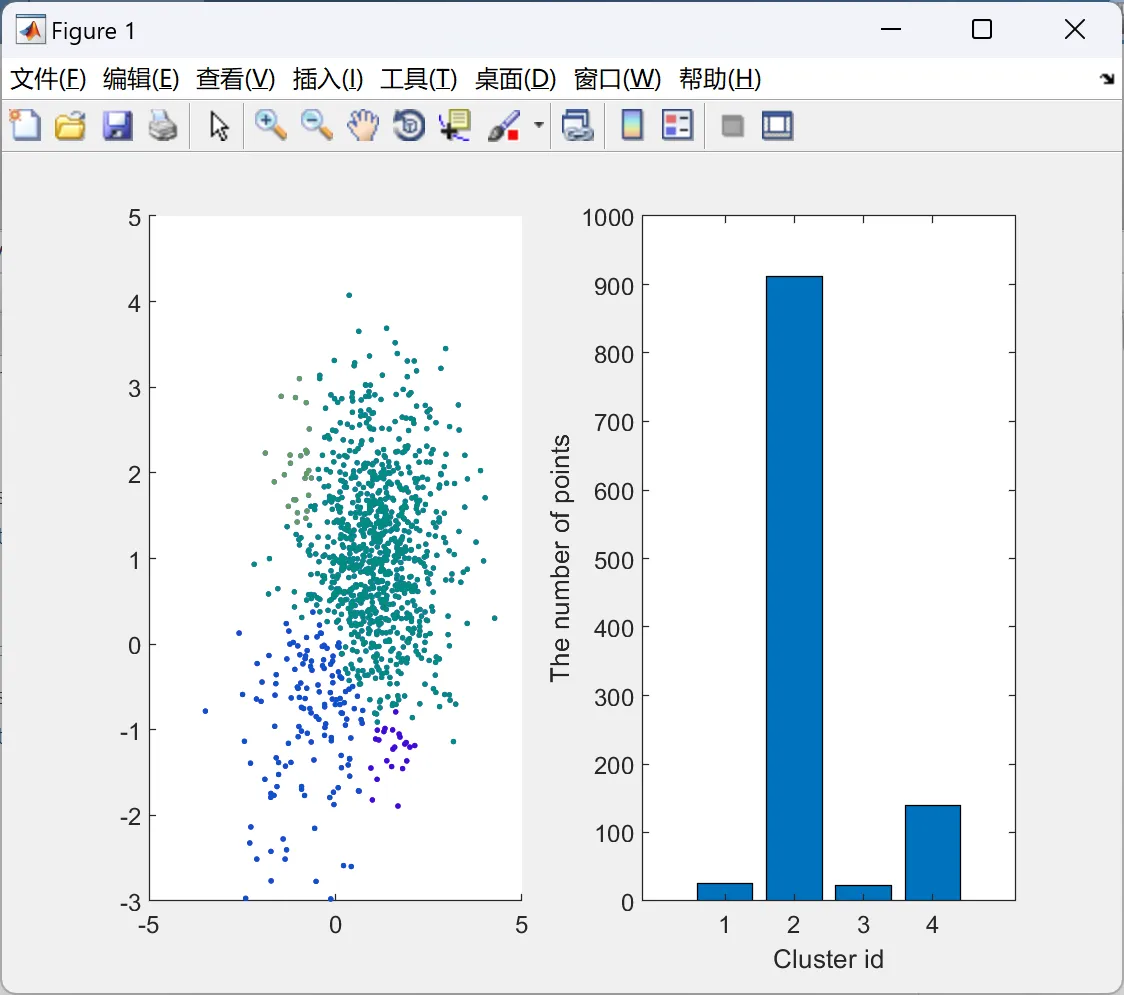This screenshot has height=995, width=1124.
Task: Activate the Edit Plot arrow tool
Action: 219,125
